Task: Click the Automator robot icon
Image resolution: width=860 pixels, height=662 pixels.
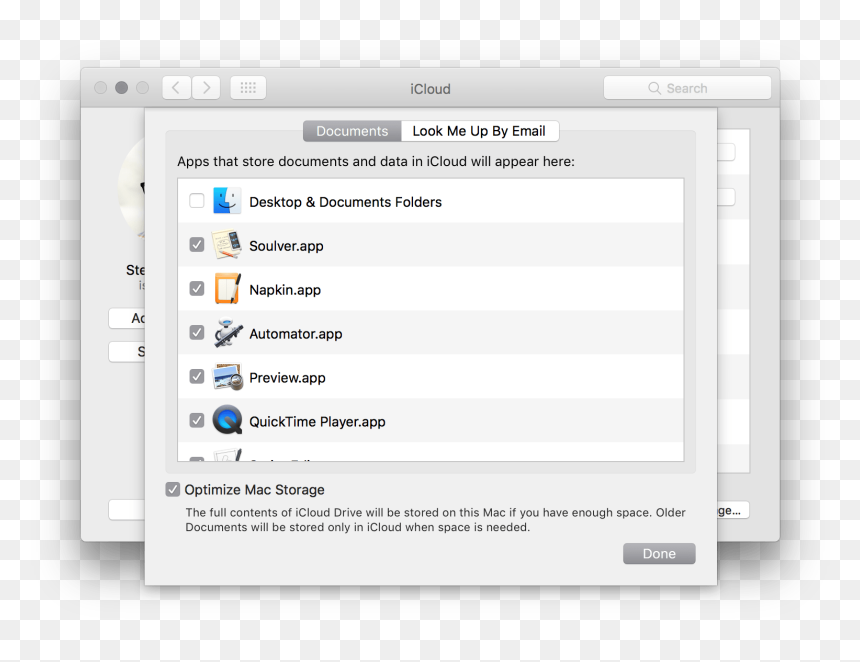Action: [228, 332]
